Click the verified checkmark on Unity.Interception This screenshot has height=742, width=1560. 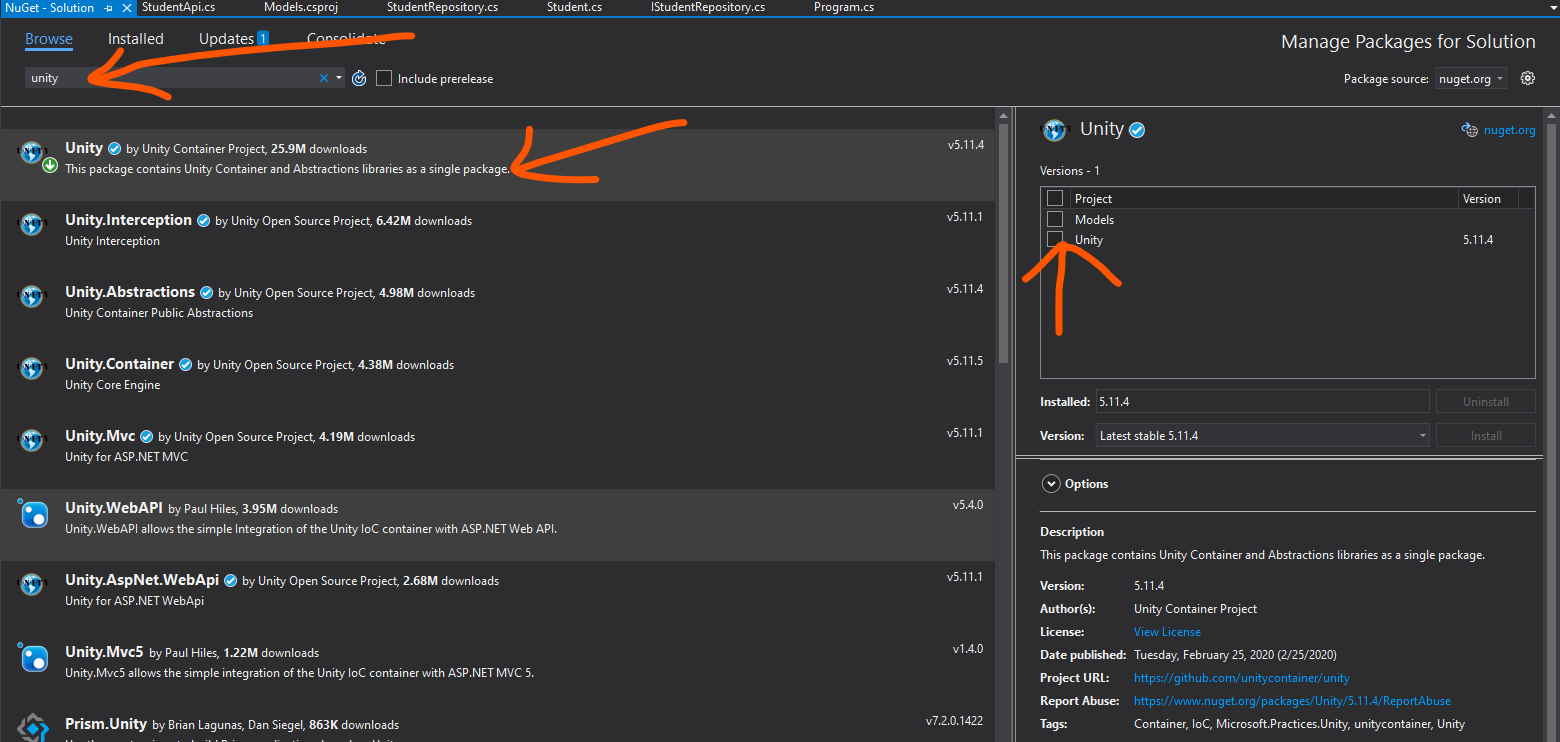tap(204, 221)
